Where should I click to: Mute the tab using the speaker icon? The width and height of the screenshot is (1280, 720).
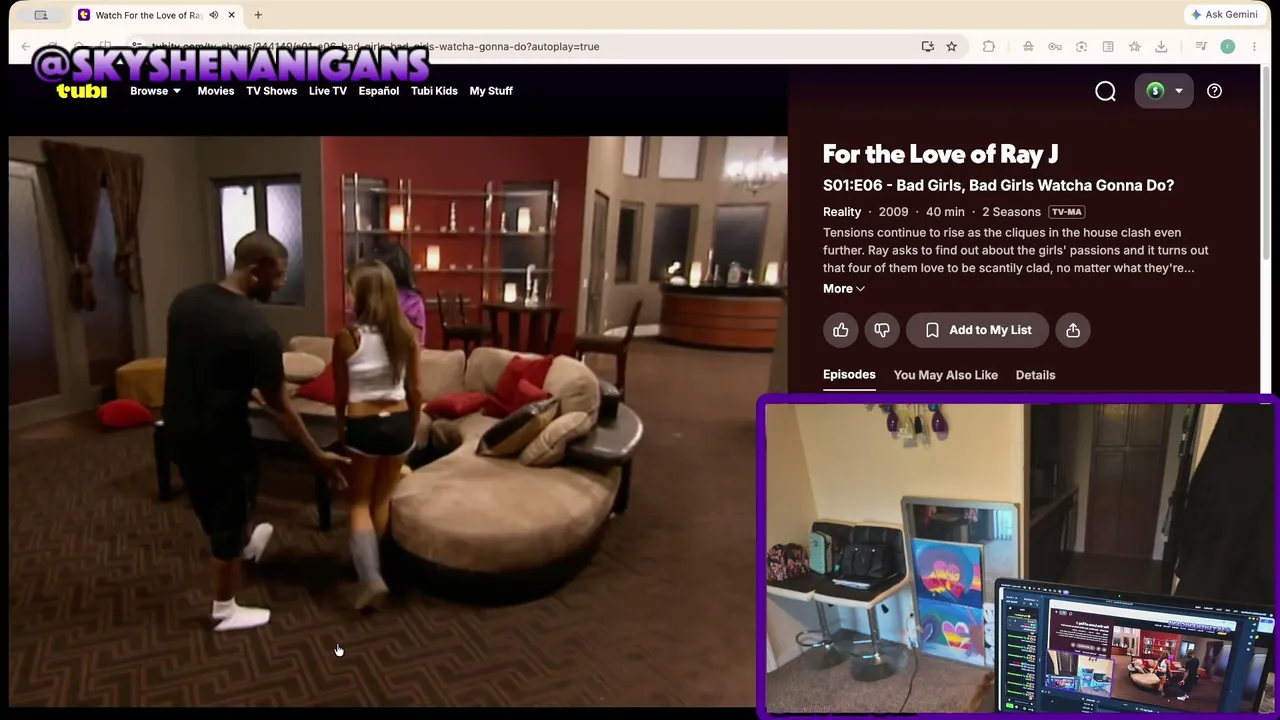pos(214,15)
